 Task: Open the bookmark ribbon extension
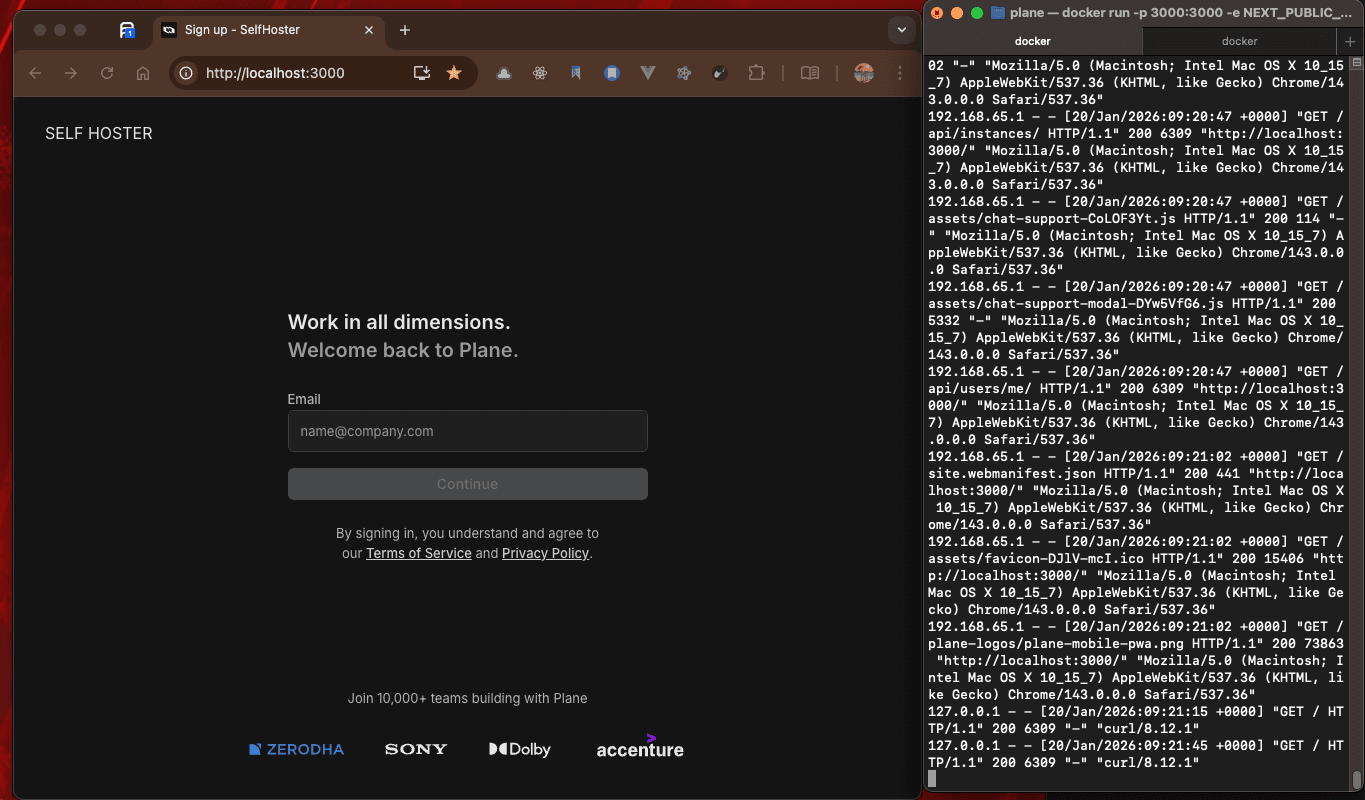click(x=576, y=73)
